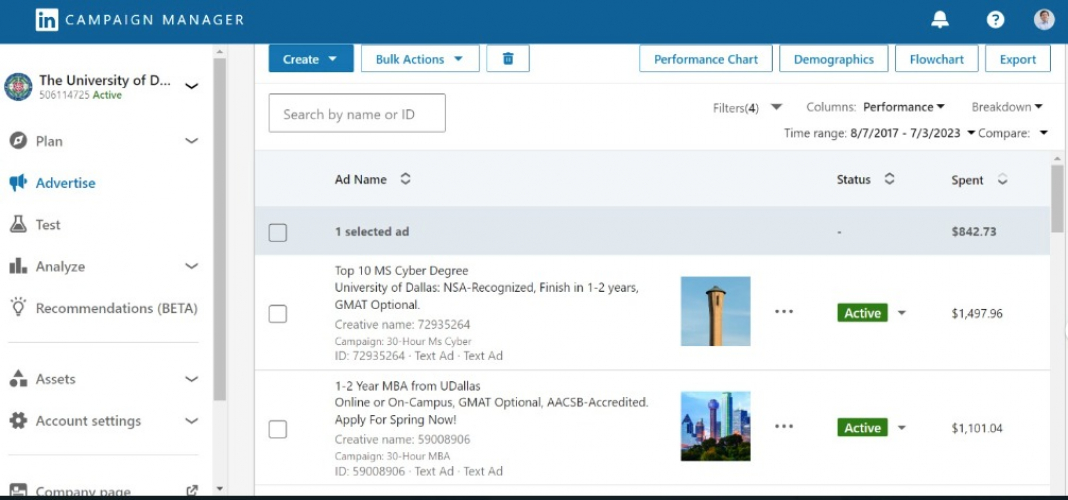Select the Top 10 MS Cyber Degree ad checkbox
1068x500 pixels.
(277, 314)
